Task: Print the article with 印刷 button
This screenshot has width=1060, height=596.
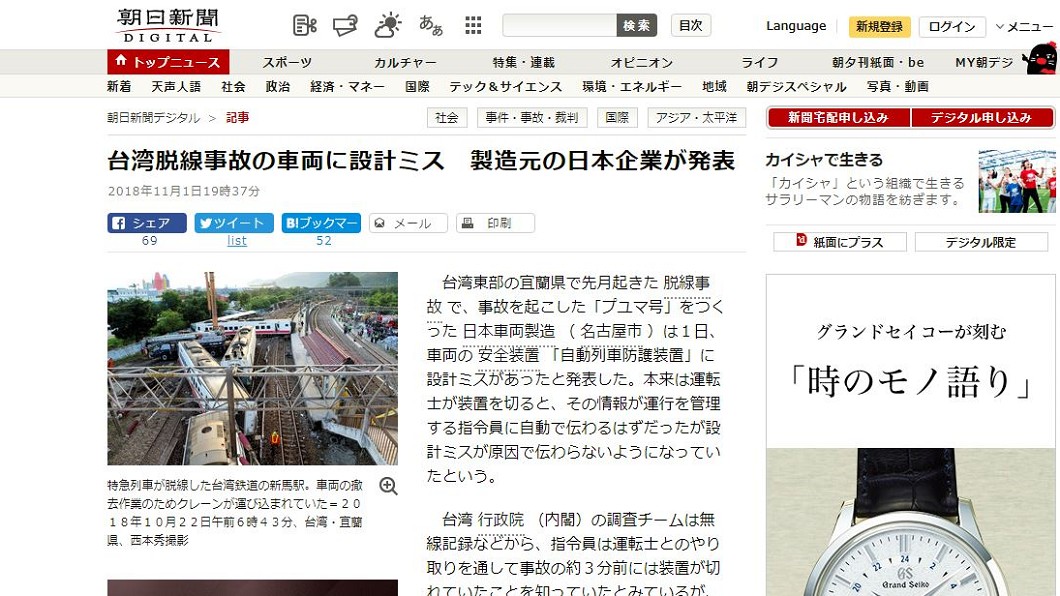Action: coord(496,223)
